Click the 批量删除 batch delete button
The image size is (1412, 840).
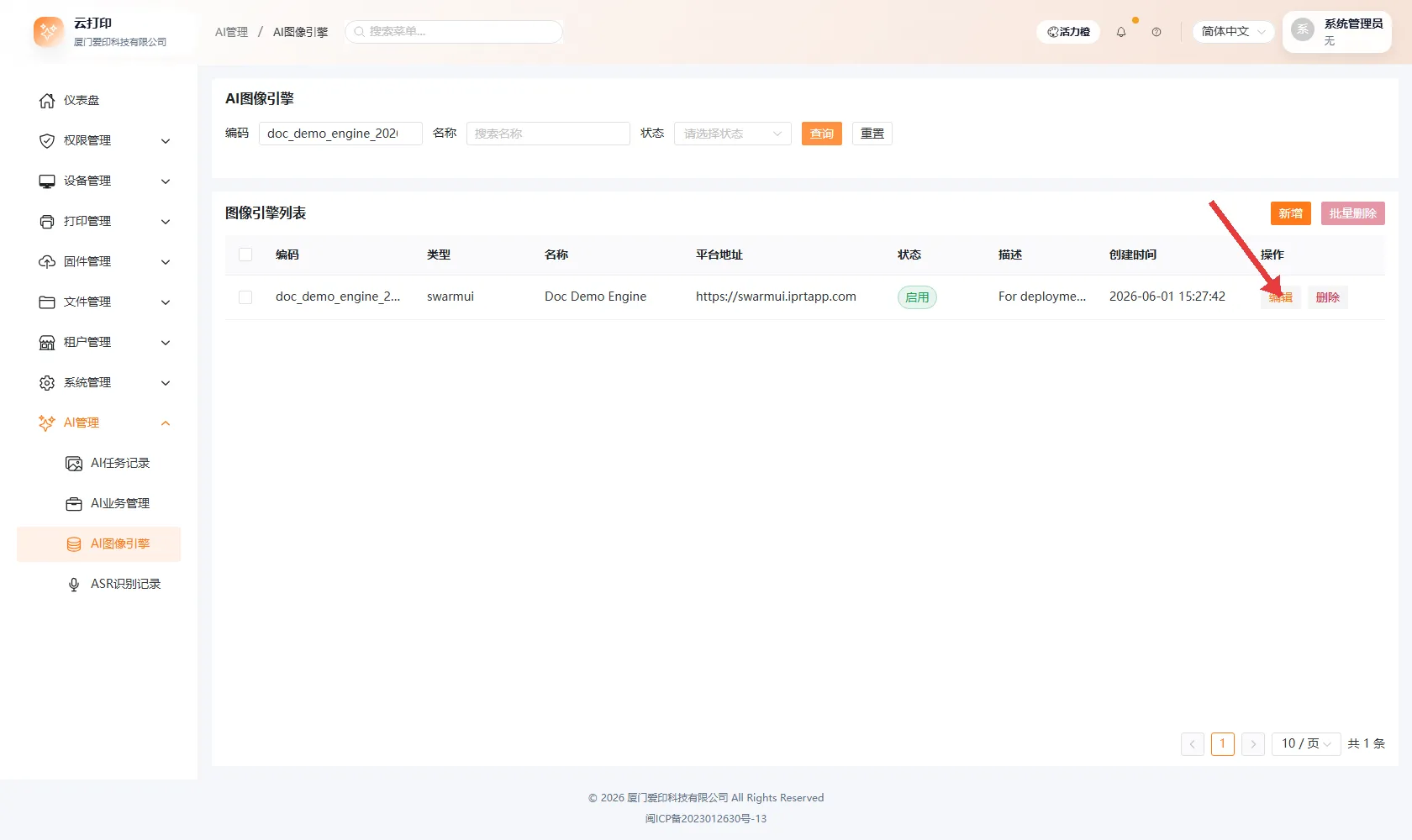pos(1353,213)
